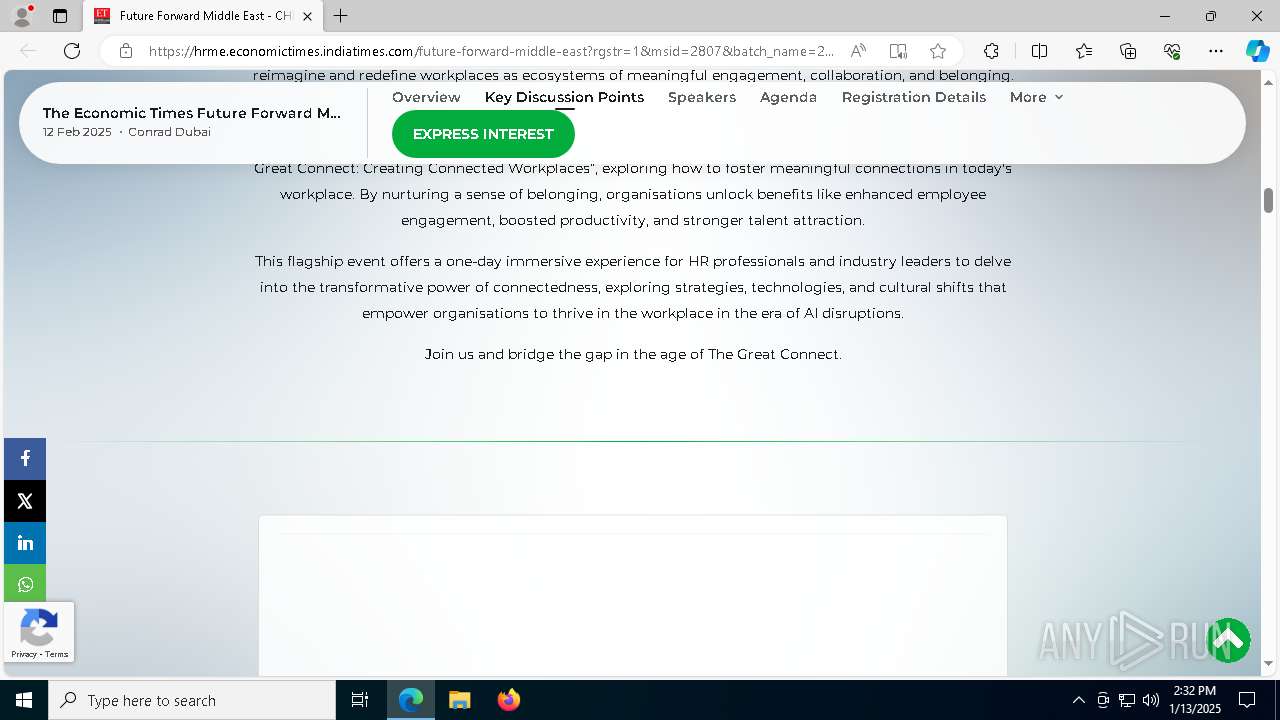Open Copilot sidebar
This screenshot has width=1280, height=720.
point(1257,51)
